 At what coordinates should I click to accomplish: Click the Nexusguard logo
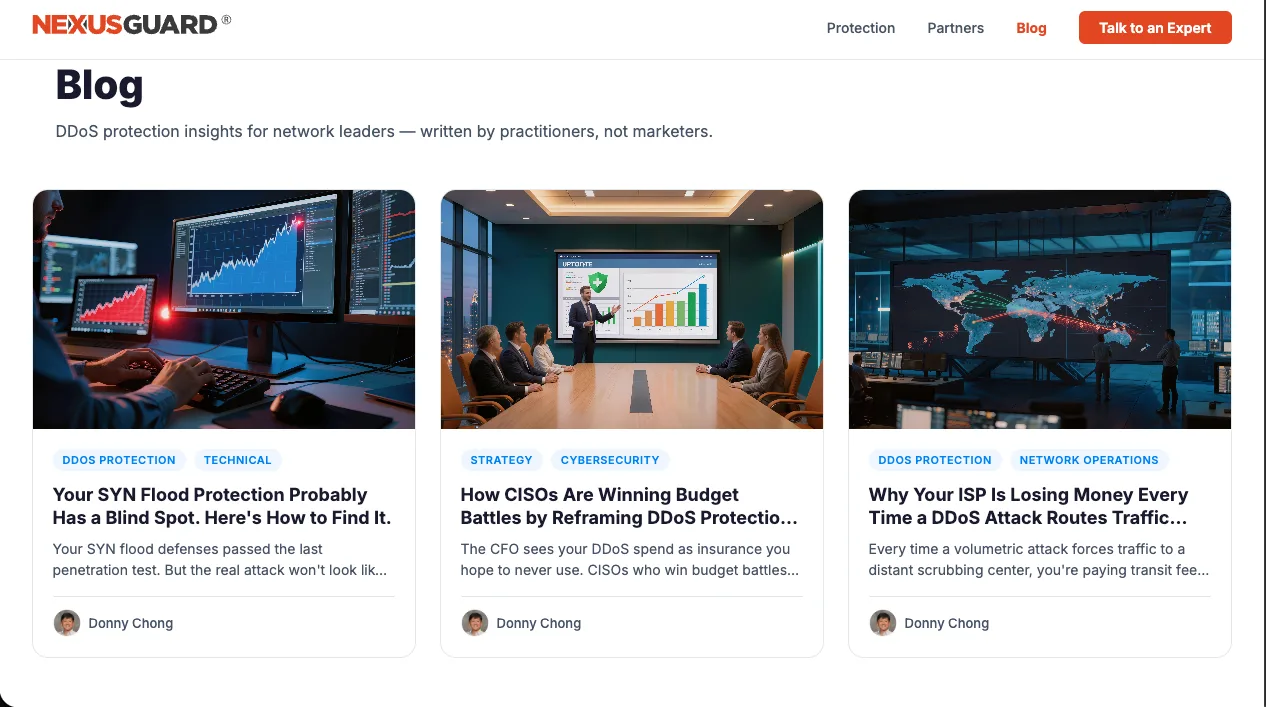tap(131, 24)
